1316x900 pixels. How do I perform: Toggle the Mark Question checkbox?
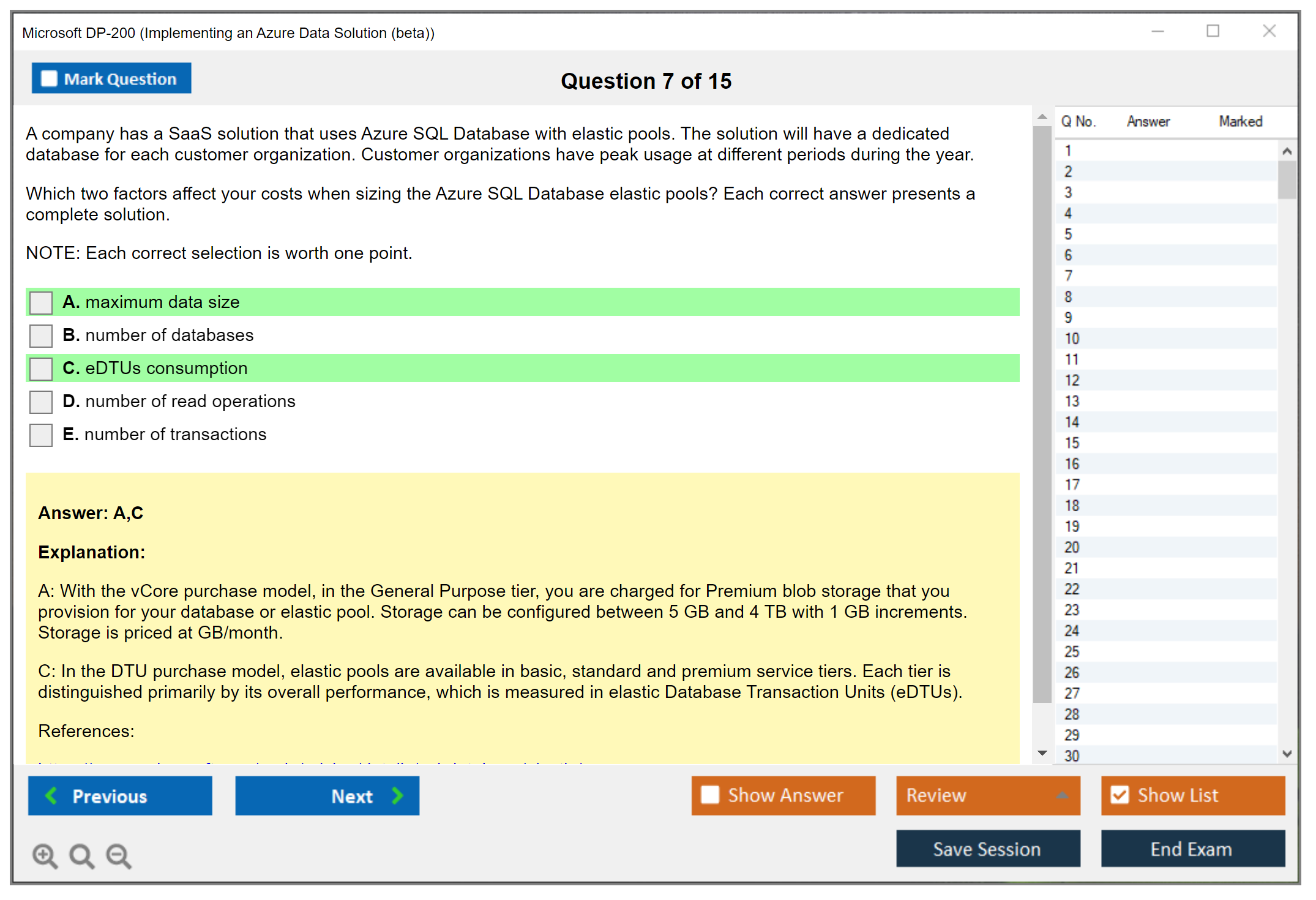(x=49, y=79)
